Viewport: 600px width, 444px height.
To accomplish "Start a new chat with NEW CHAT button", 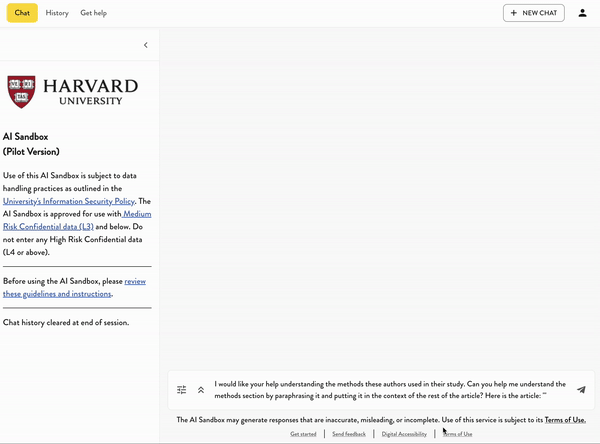I will [533, 13].
